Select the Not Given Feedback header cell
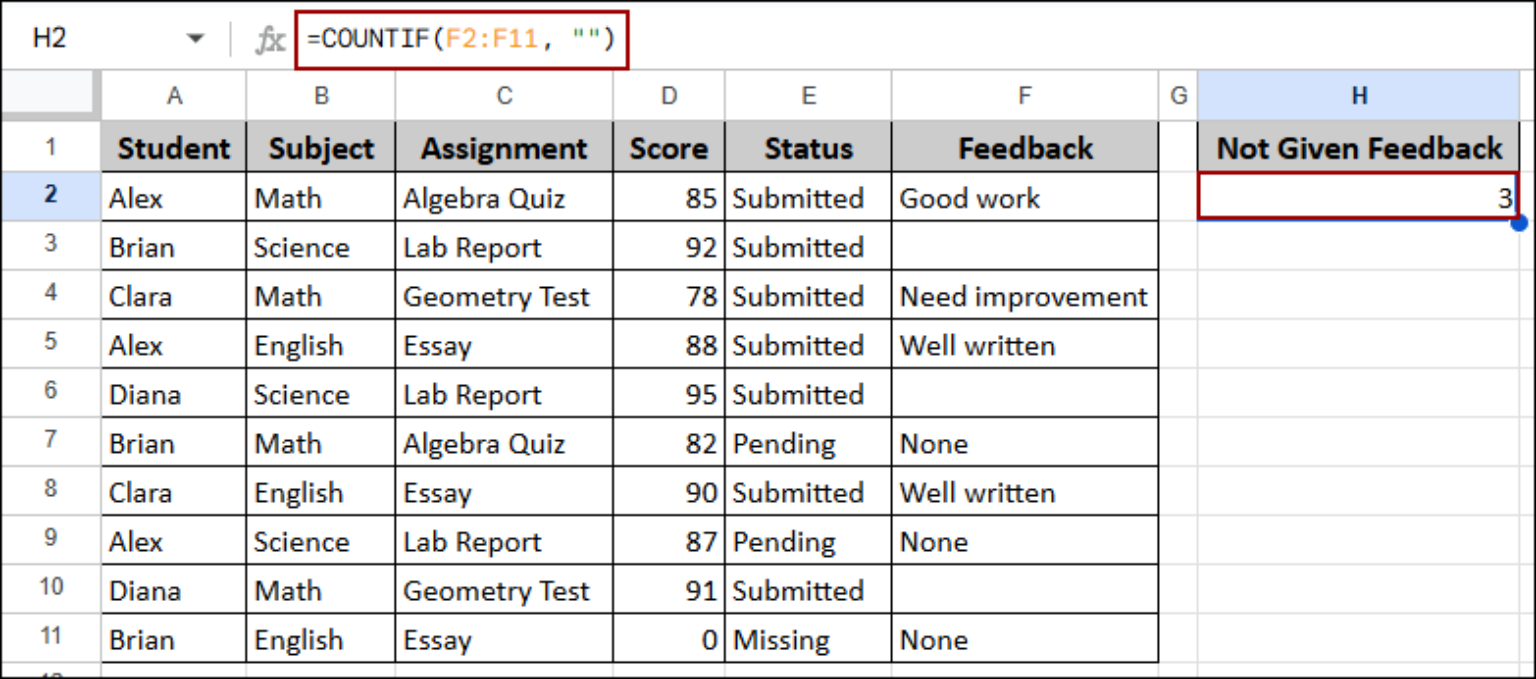This screenshot has height=679, width=1536. tap(1358, 147)
